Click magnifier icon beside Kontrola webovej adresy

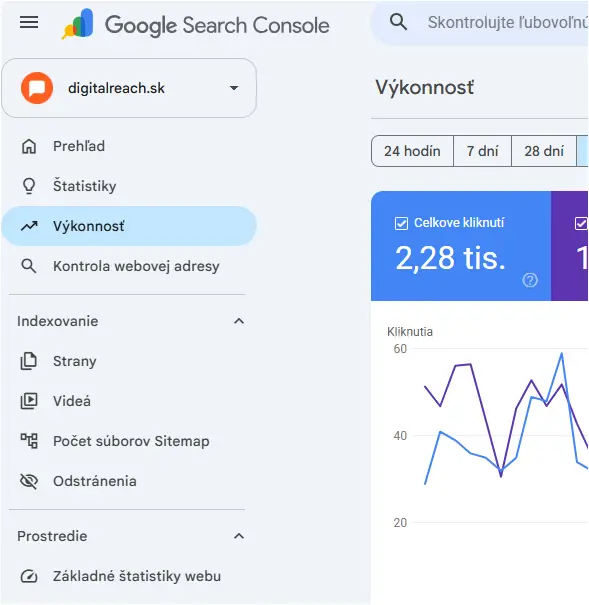tap(29, 266)
